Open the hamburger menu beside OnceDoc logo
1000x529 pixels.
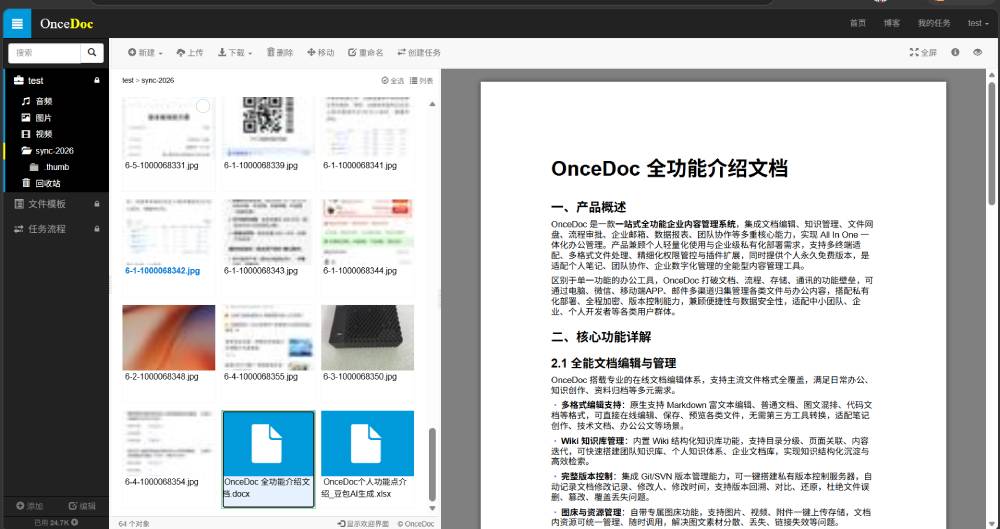point(17,24)
